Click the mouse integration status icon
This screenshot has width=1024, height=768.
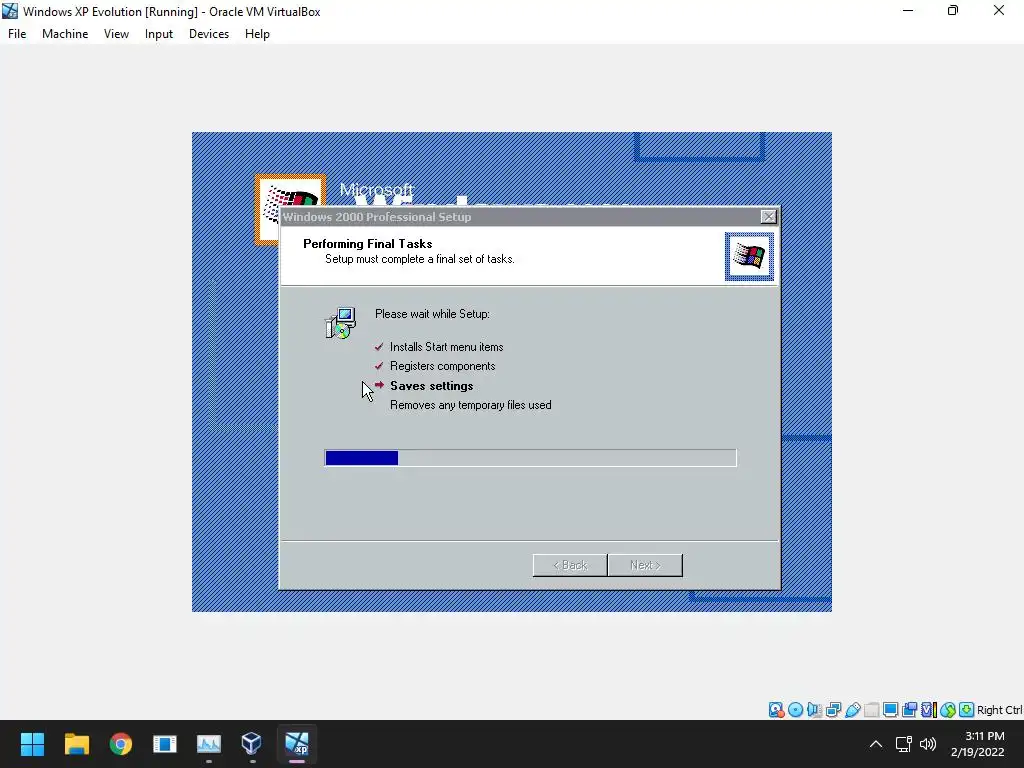(948, 710)
